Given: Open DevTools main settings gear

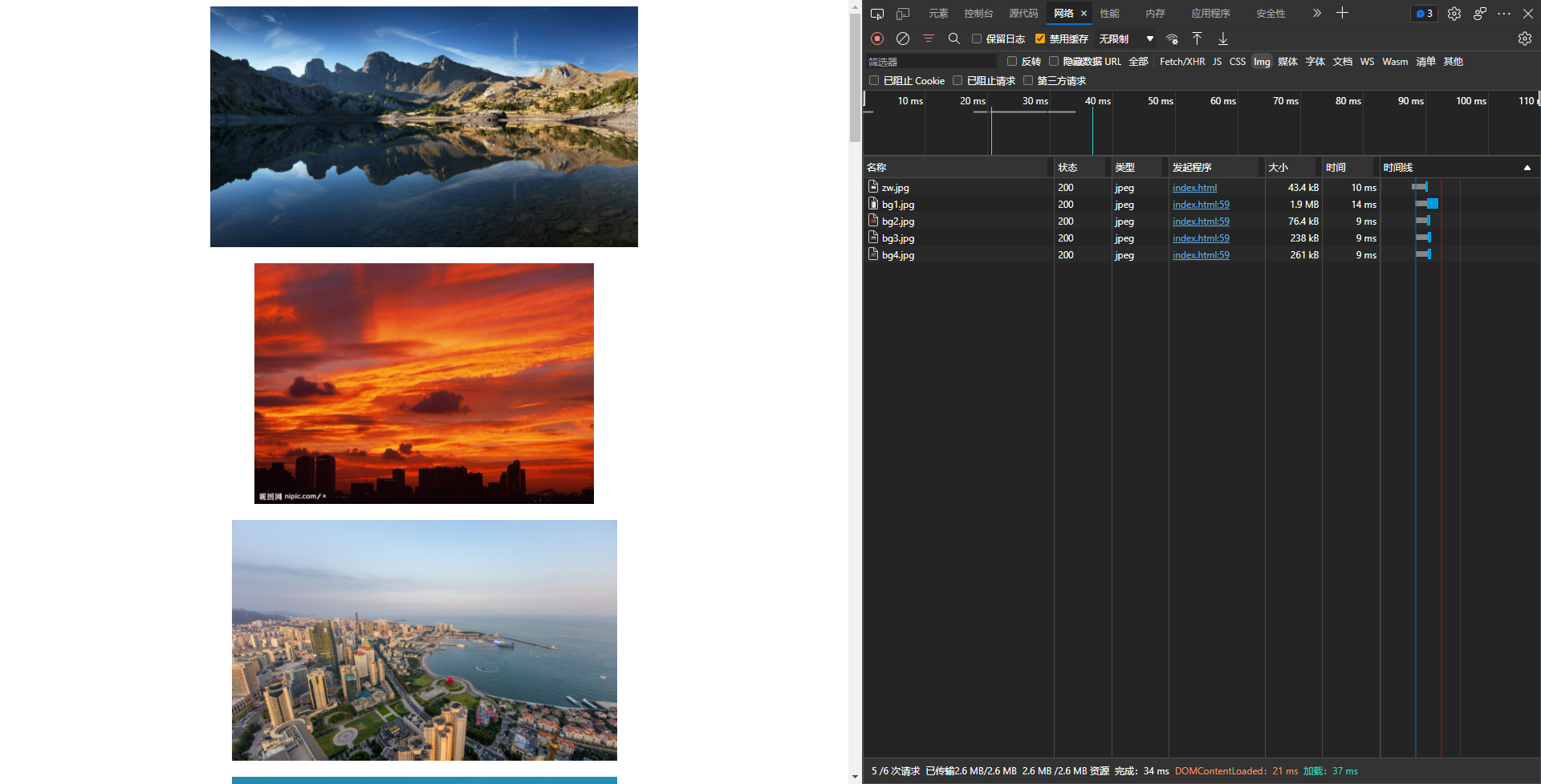Looking at the screenshot, I should (1454, 14).
